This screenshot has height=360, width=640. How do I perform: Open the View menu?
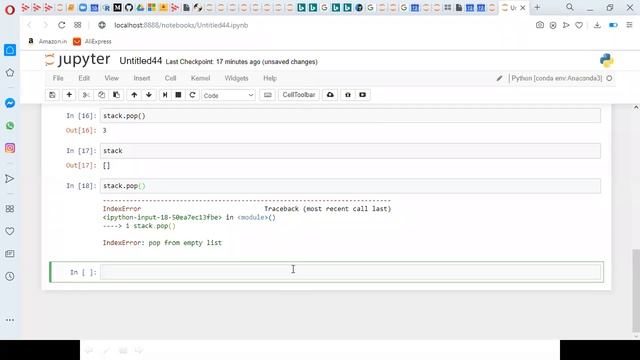click(x=111, y=78)
